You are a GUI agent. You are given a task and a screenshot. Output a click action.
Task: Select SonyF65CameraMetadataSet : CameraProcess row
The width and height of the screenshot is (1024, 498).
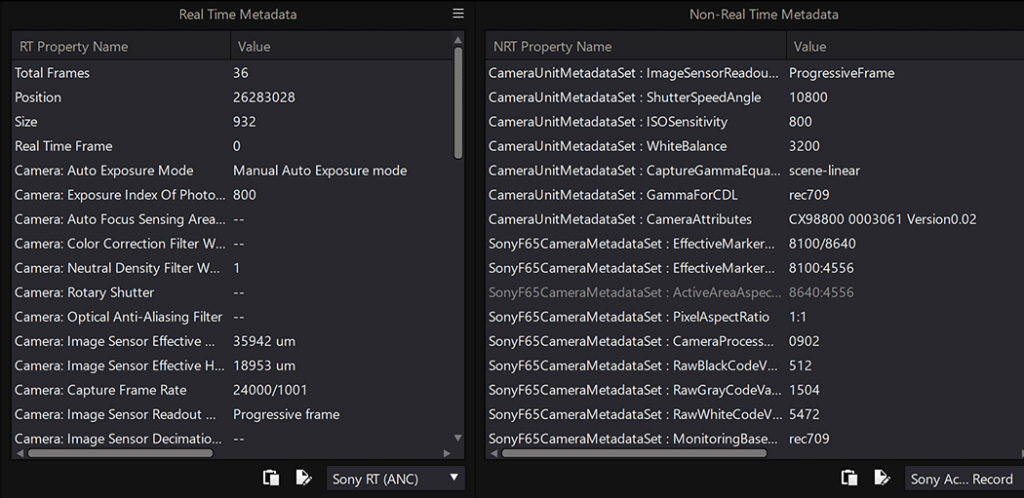pyautogui.click(x=755, y=341)
